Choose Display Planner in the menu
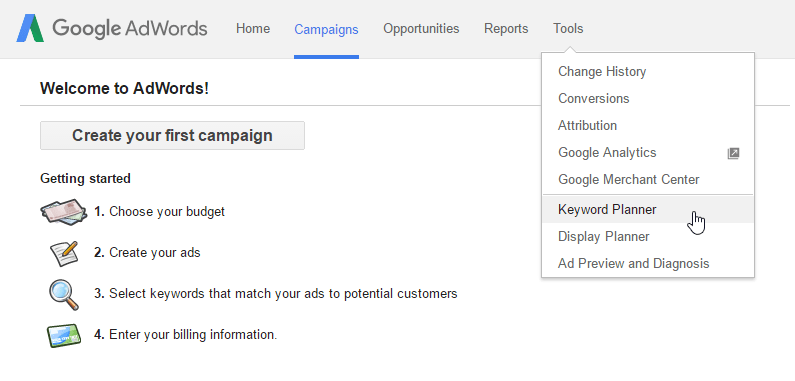The width and height of the screenshot is (795, 381). (x=648, y=236)
